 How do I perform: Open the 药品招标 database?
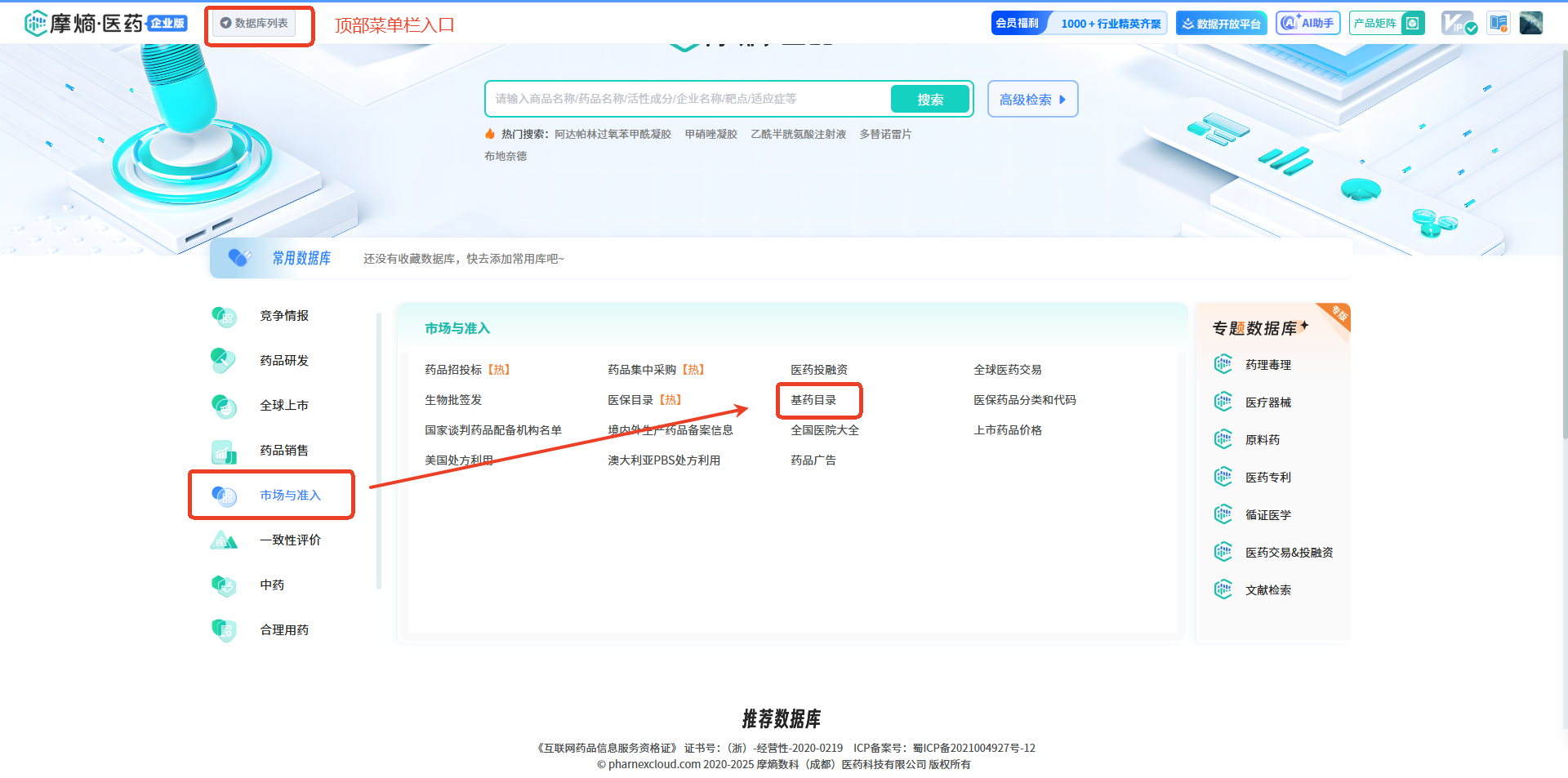pyautogui.click(x=467, y=370)
